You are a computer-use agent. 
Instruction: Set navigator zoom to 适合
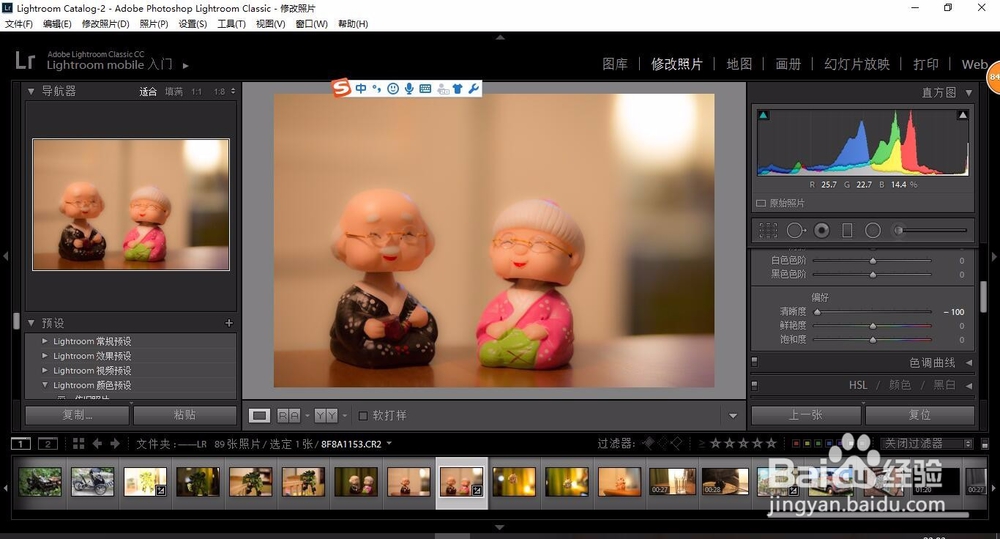[x=148, y=91]
